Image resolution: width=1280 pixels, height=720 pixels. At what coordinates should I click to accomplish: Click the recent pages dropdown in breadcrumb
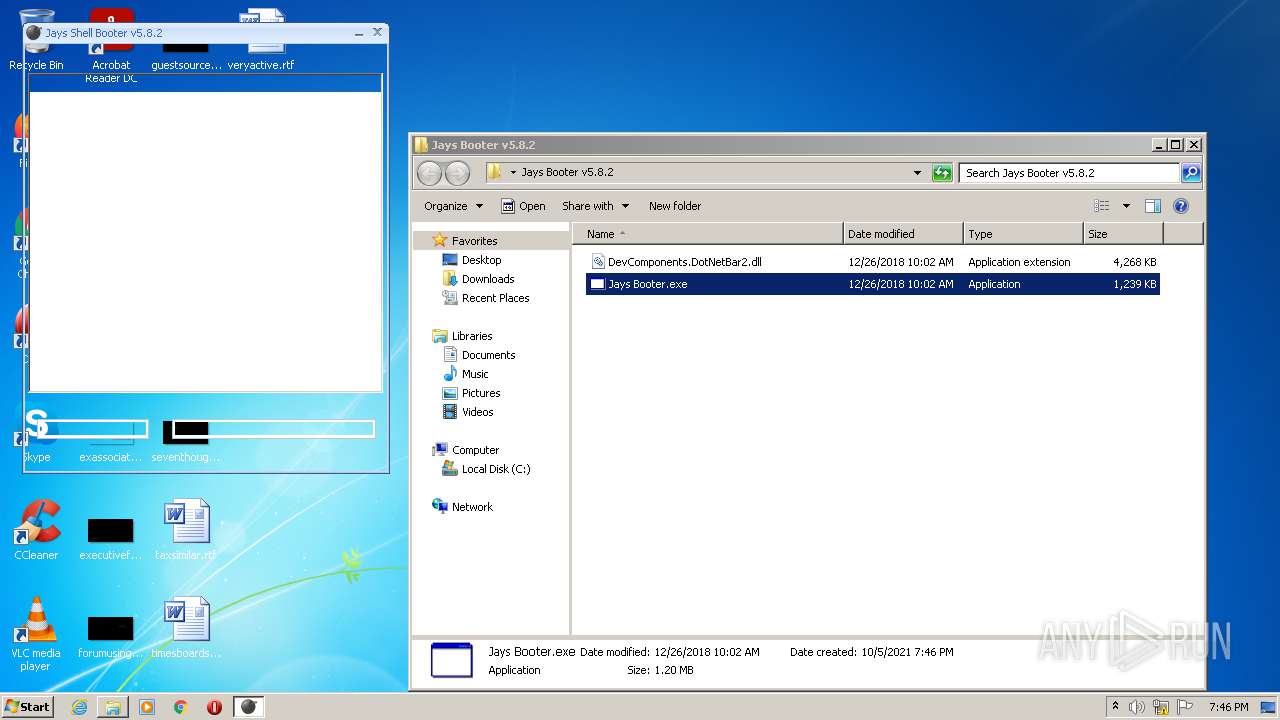(513, 172)
